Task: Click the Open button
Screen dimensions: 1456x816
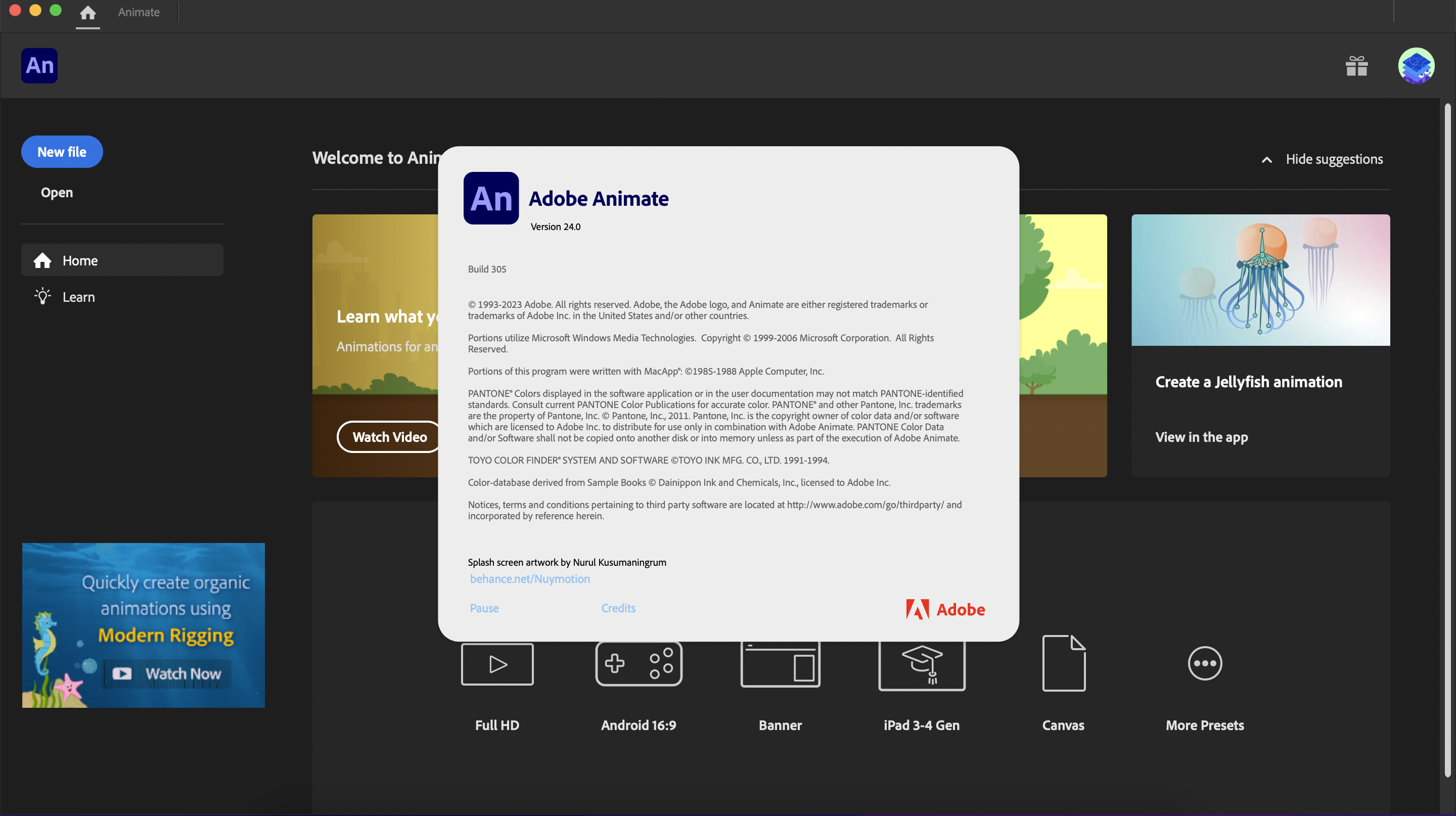Action: coord(57,192)
